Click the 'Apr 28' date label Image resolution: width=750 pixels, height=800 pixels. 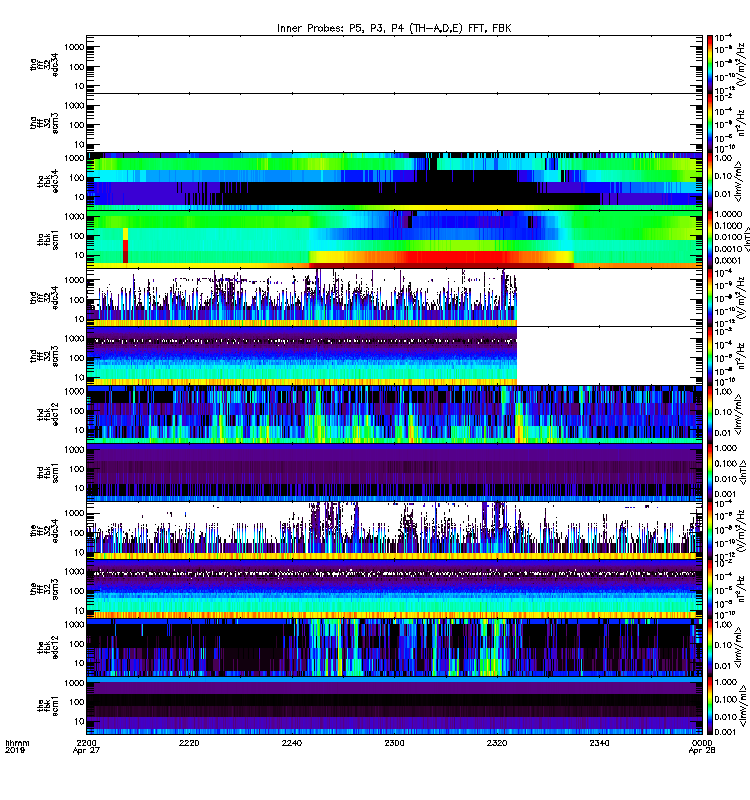702,751
